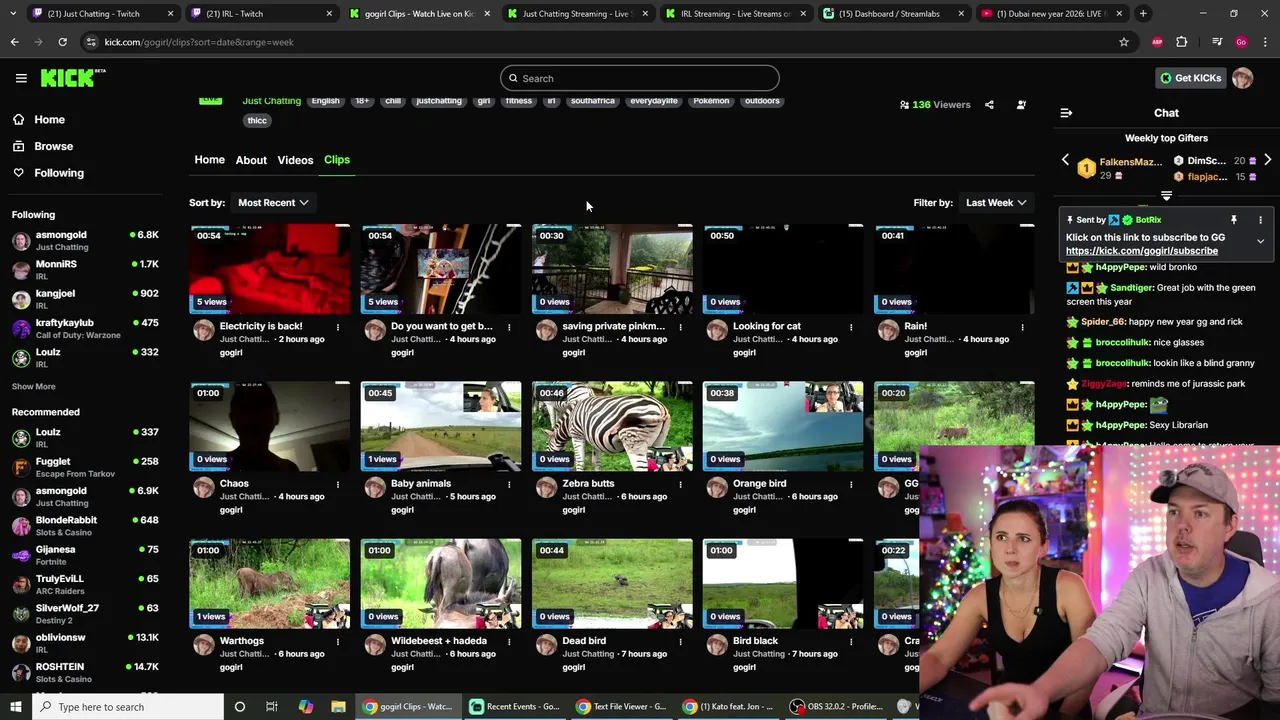The width and height of the screenshot is (1280, 720).
Task: Open Filter by Last Week dropdown
Action: [x=996, y=203]
